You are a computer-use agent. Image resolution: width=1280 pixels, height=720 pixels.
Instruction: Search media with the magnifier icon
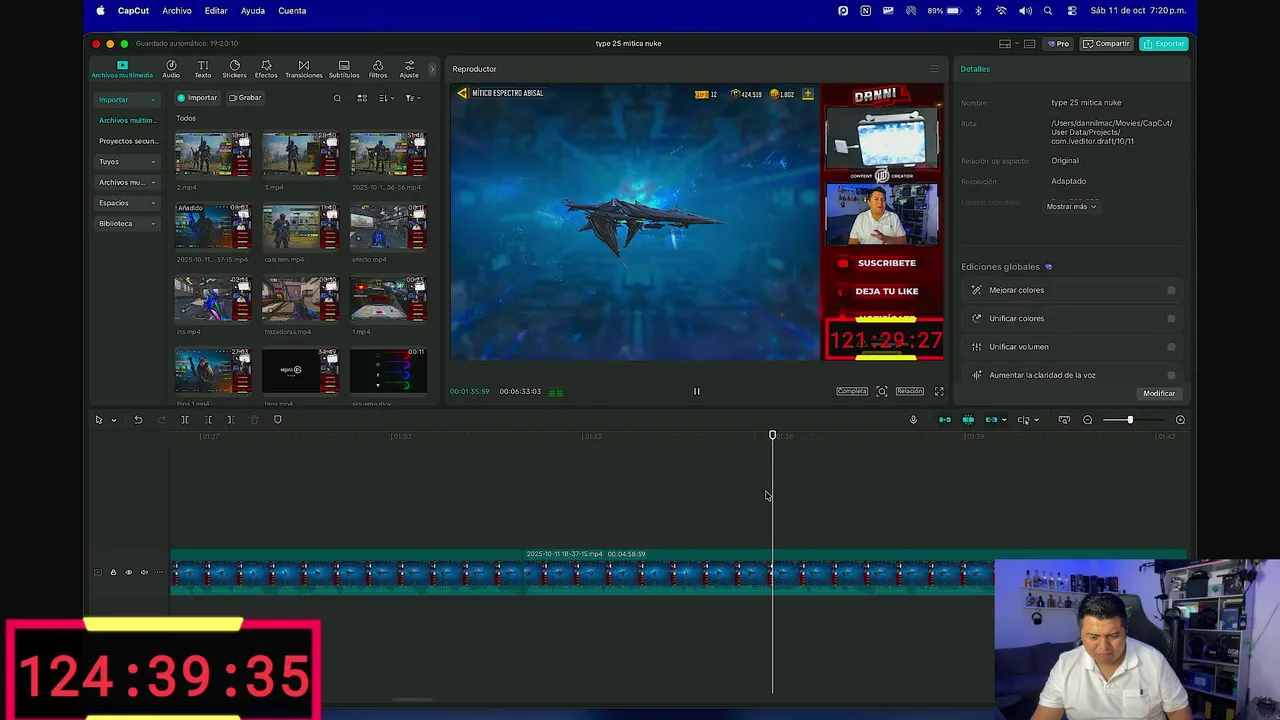coord(337,98)
